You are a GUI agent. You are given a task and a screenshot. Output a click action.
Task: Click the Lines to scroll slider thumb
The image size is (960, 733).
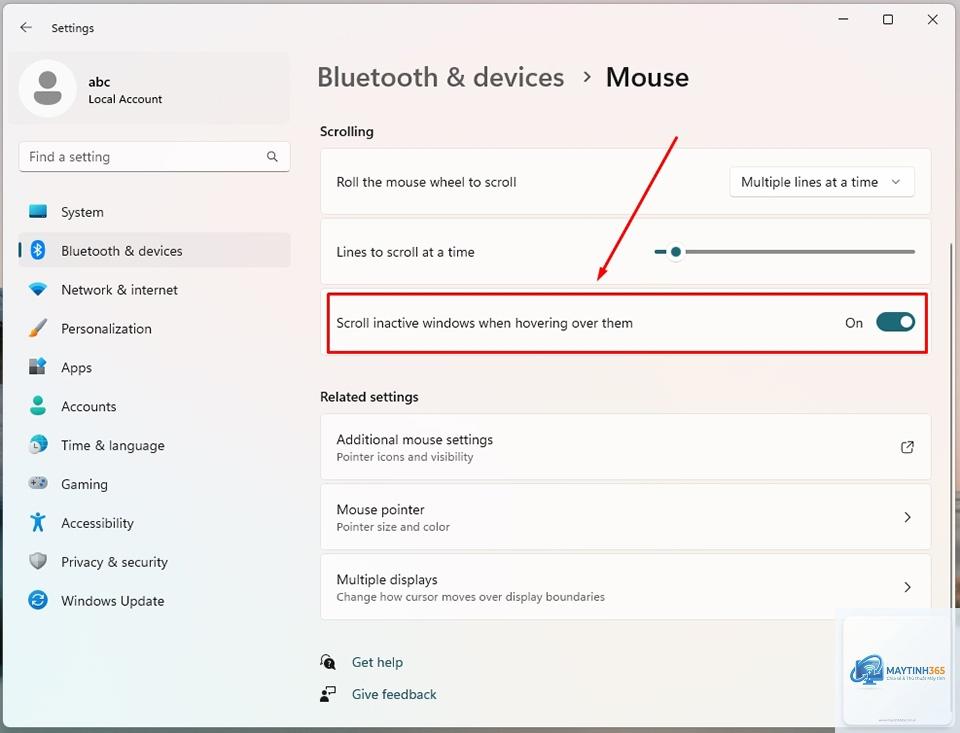(675, 252)
